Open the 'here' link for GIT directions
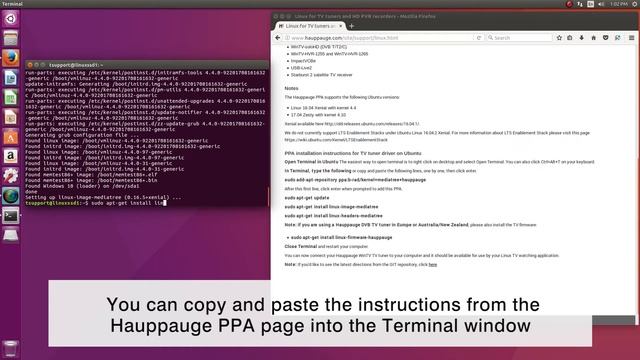 click(x=433, y=264)
